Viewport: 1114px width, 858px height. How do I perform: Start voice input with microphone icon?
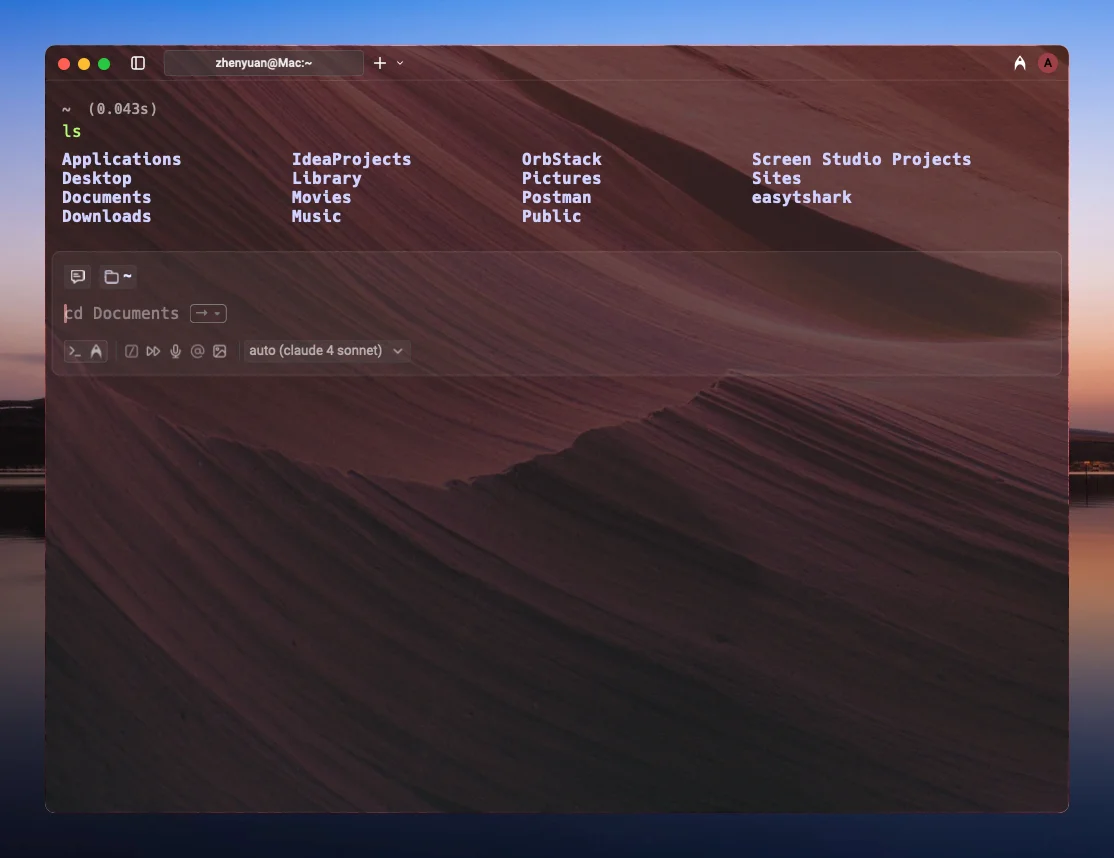[x=176, y=351]
